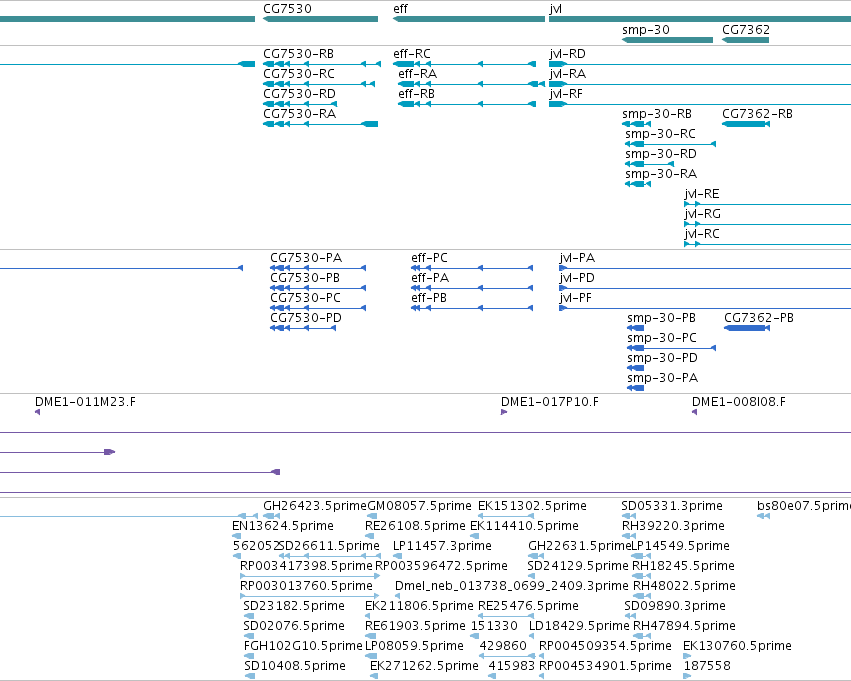Click the DME1-008I08.F marker
This screenshot has height=681, width=851.
(695, 412)
